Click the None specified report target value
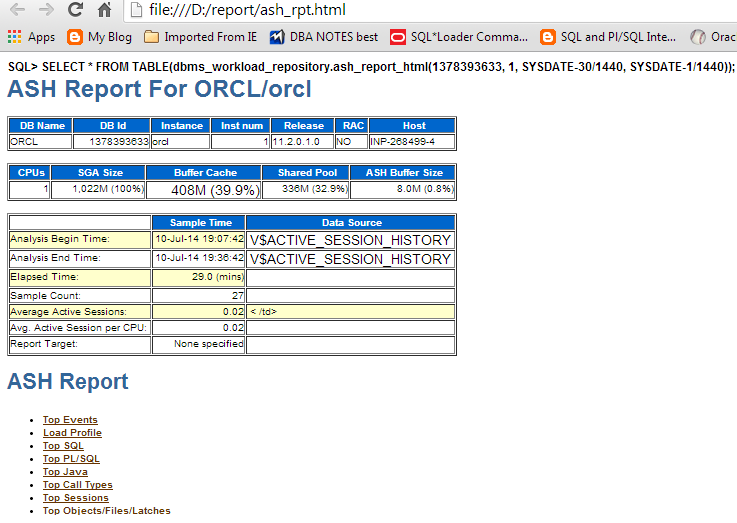This screenshot has height=523, width=737. (199, 344)
